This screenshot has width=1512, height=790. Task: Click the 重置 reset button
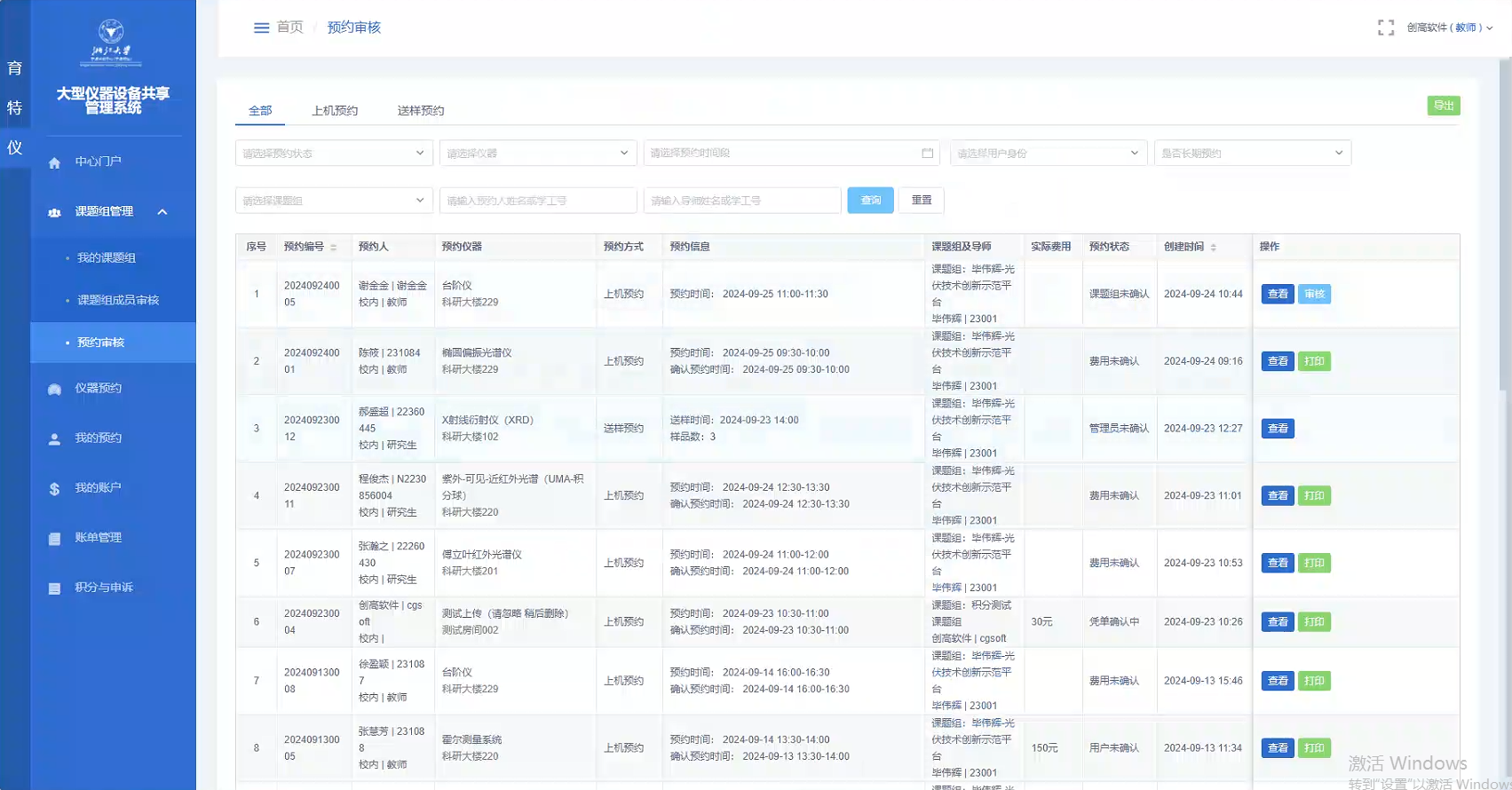point(922,201)
